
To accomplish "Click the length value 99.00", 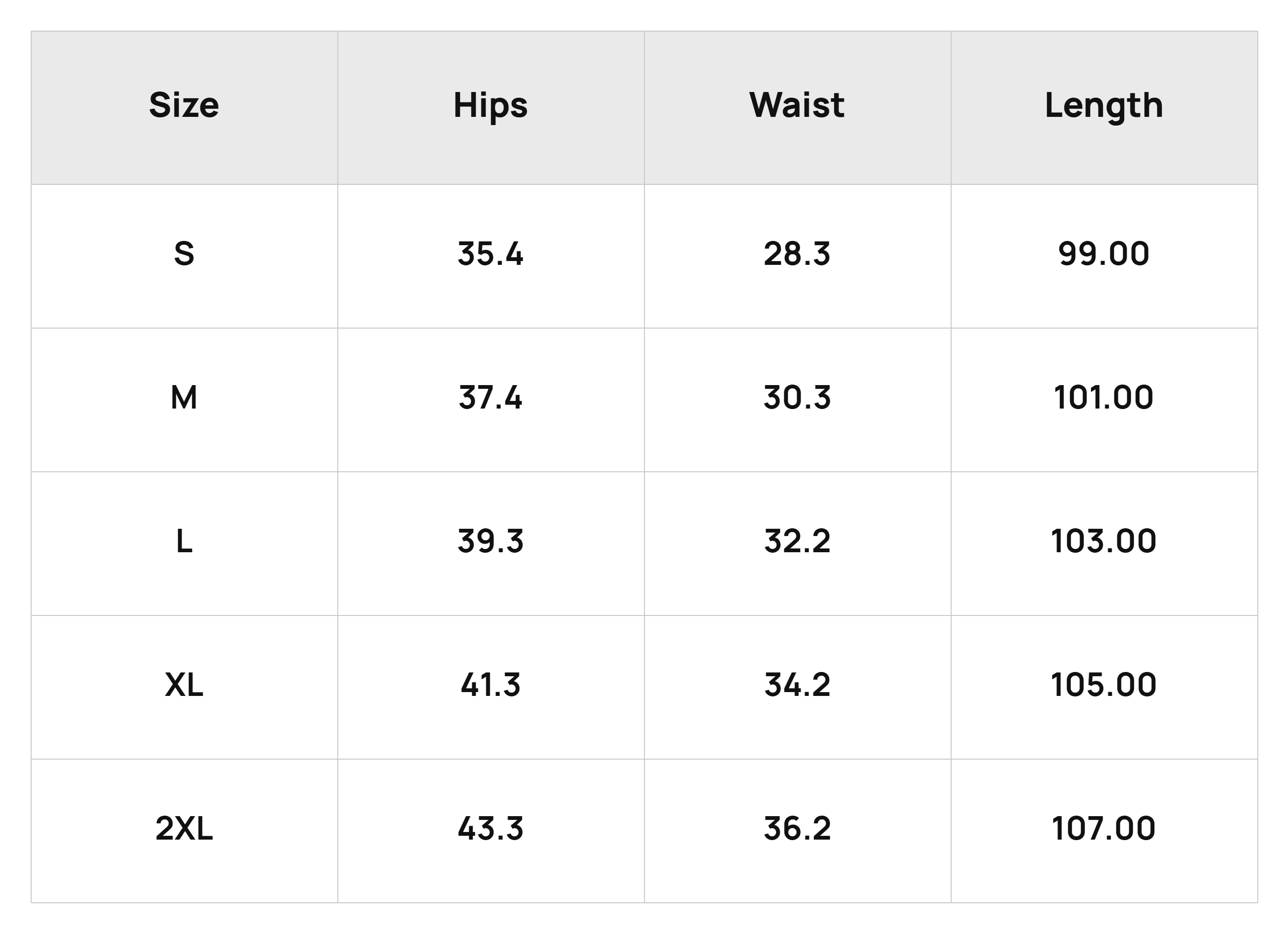I will [1104, 254].
